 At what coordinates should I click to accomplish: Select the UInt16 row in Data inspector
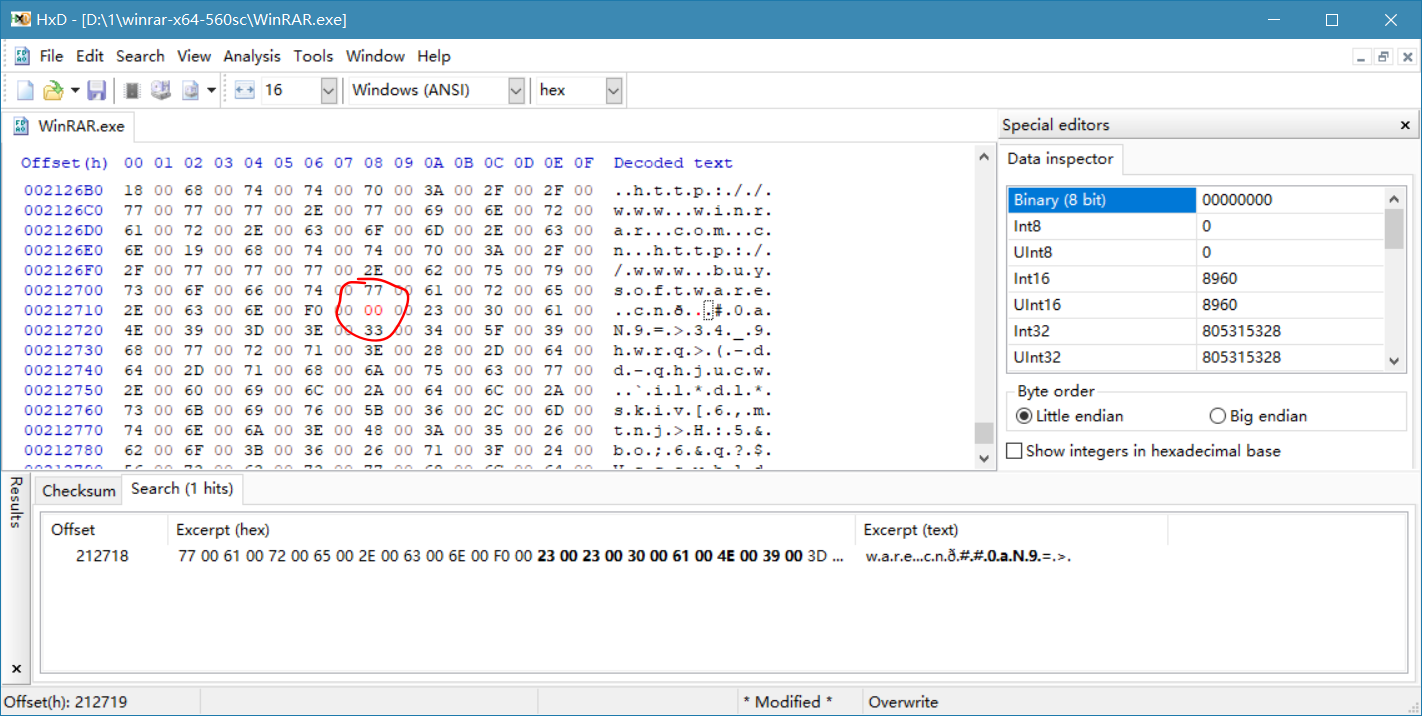coord(1196,304)
